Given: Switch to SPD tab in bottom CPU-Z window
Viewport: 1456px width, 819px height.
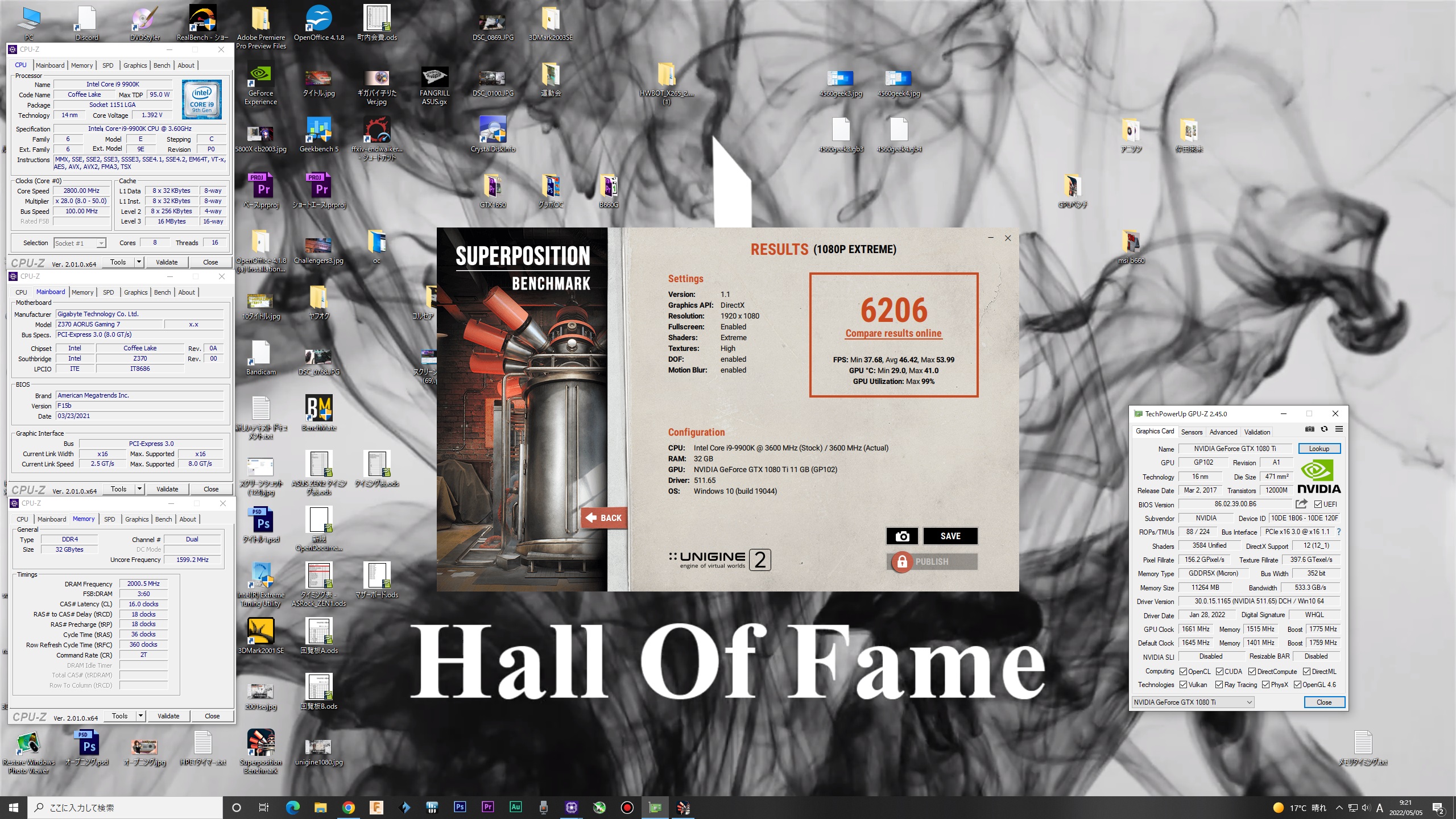Looking at the screenshot, I should (110, 519).
